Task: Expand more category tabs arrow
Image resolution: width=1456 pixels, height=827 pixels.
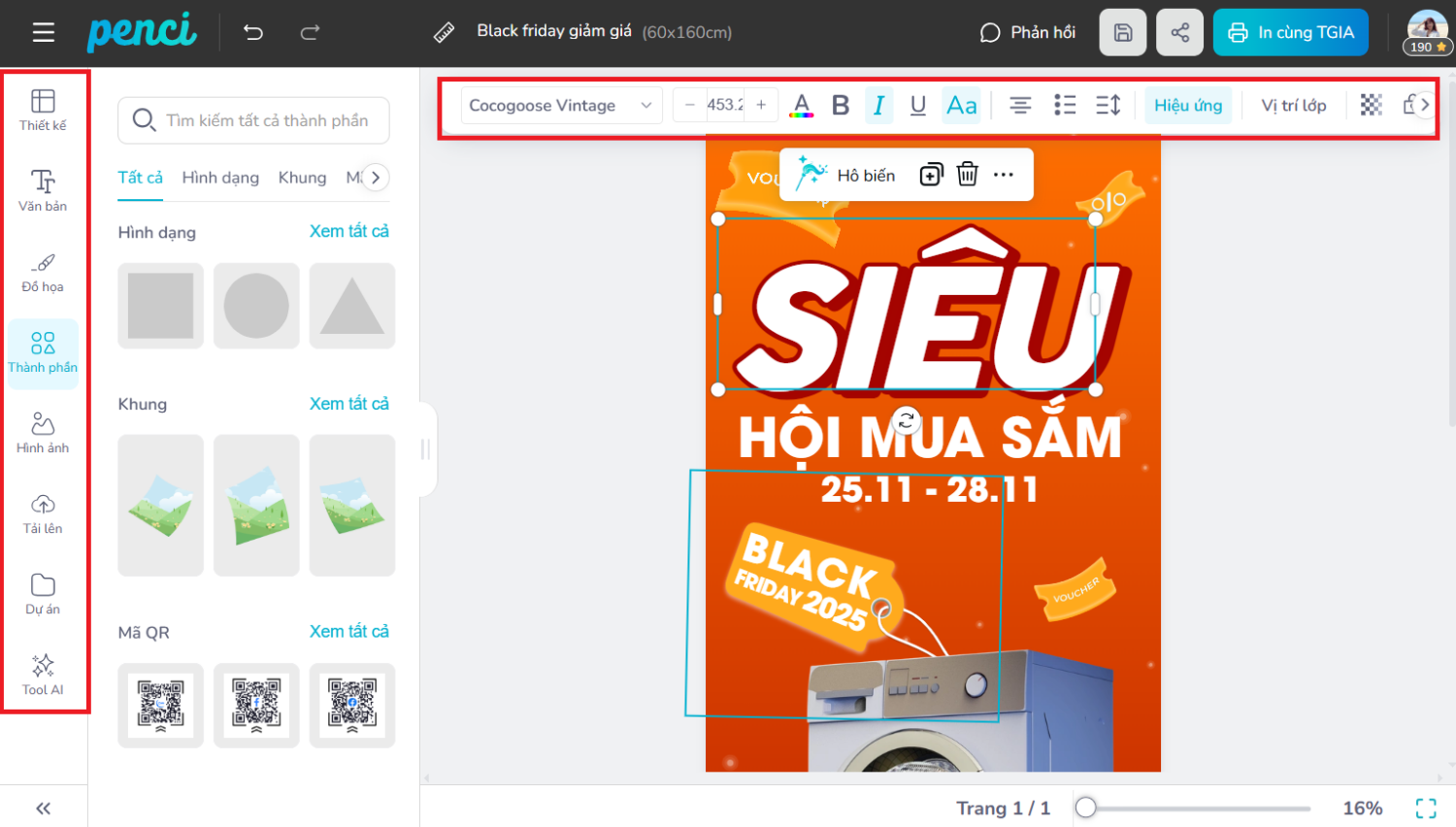Action: click(376, 178)
